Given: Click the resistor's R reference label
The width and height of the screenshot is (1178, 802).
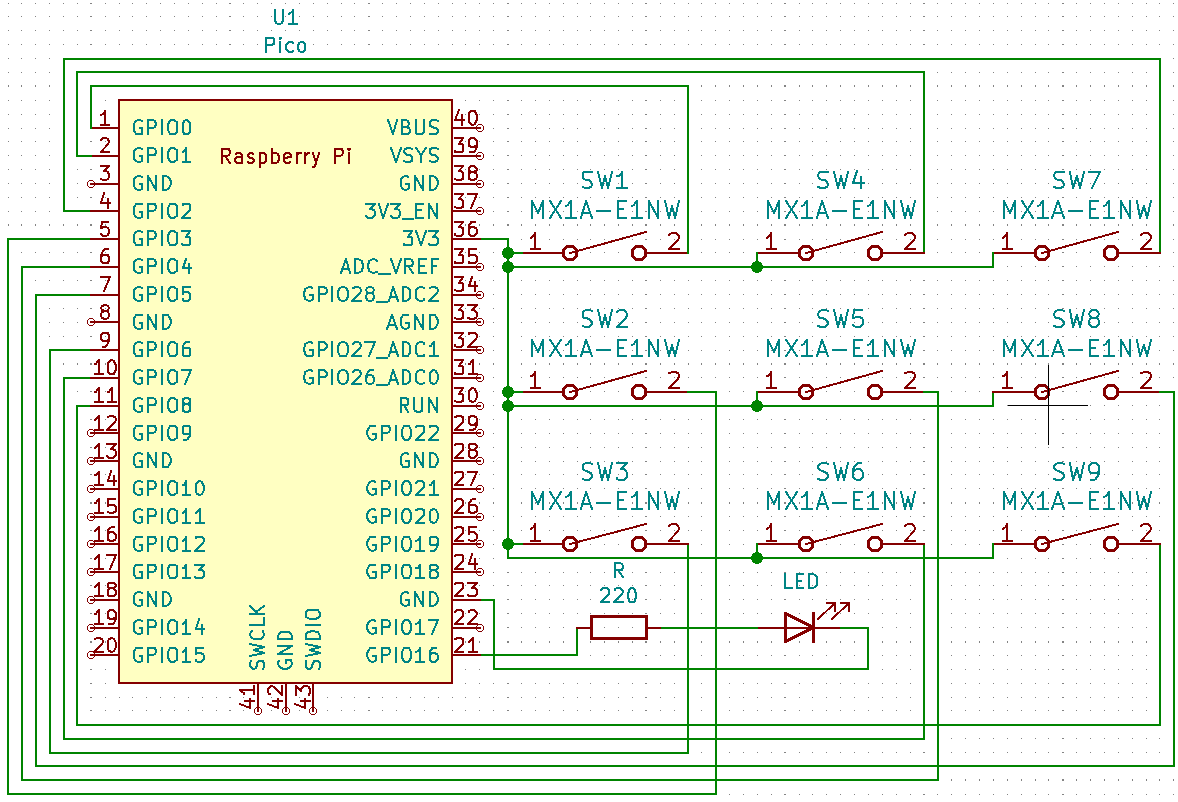Looking at the screenshot, I should [x=618, y=571].
